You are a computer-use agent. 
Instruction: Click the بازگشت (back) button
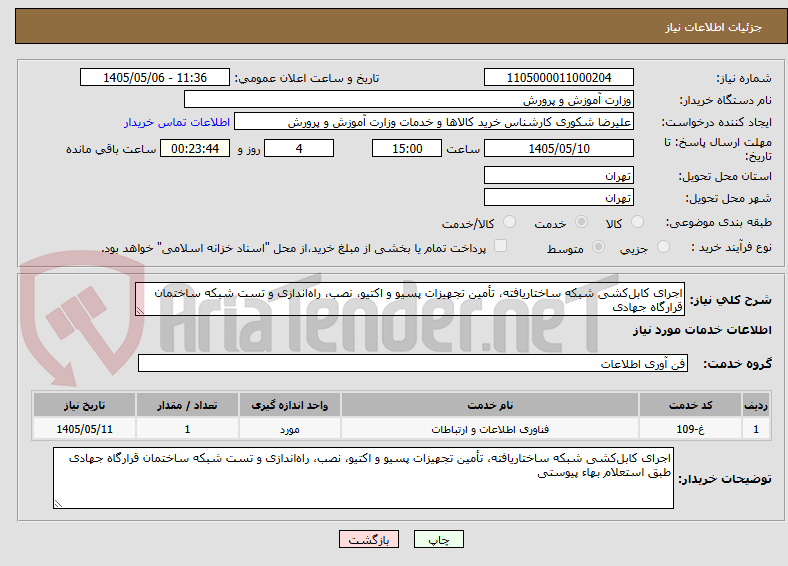369,539
